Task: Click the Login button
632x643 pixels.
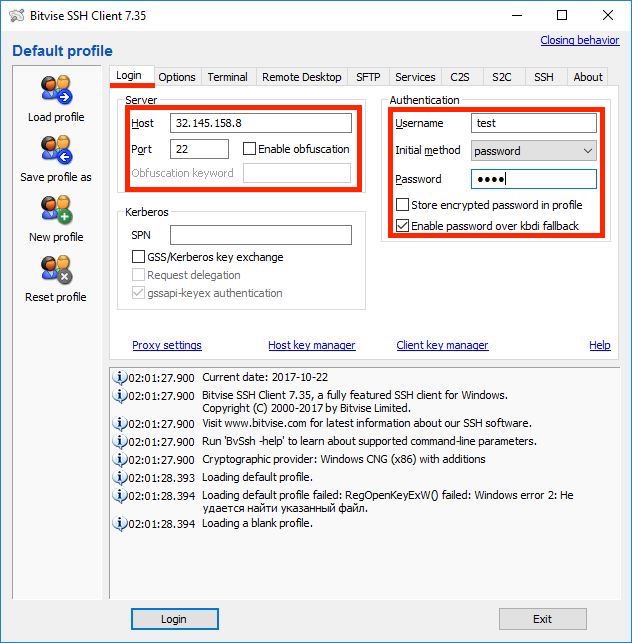Action: tap(175, 619)
